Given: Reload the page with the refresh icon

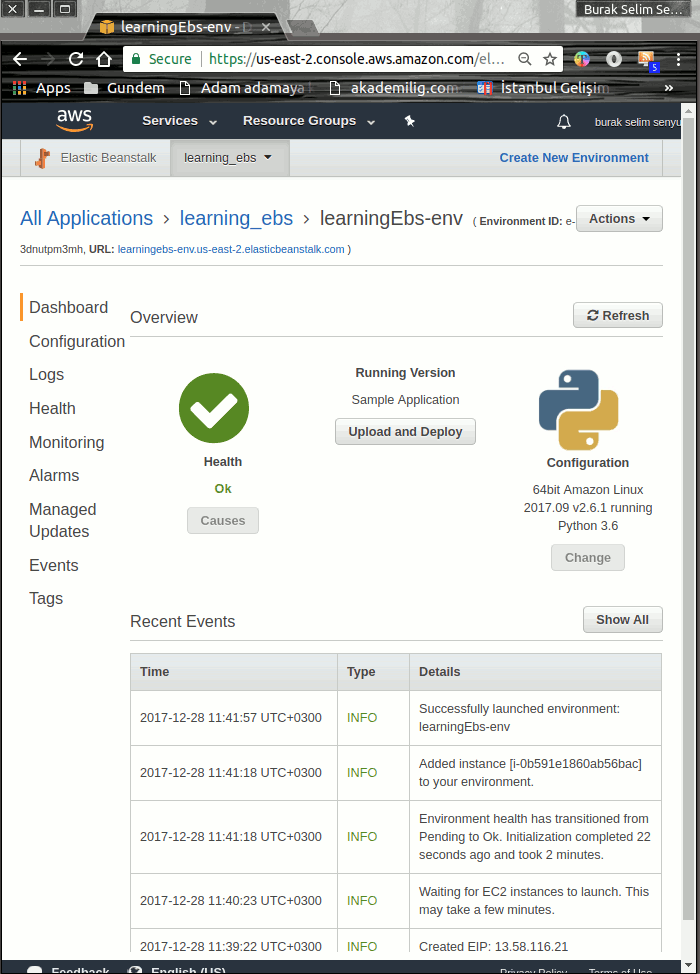Looking at the screenshot, I should pos(76,59).
